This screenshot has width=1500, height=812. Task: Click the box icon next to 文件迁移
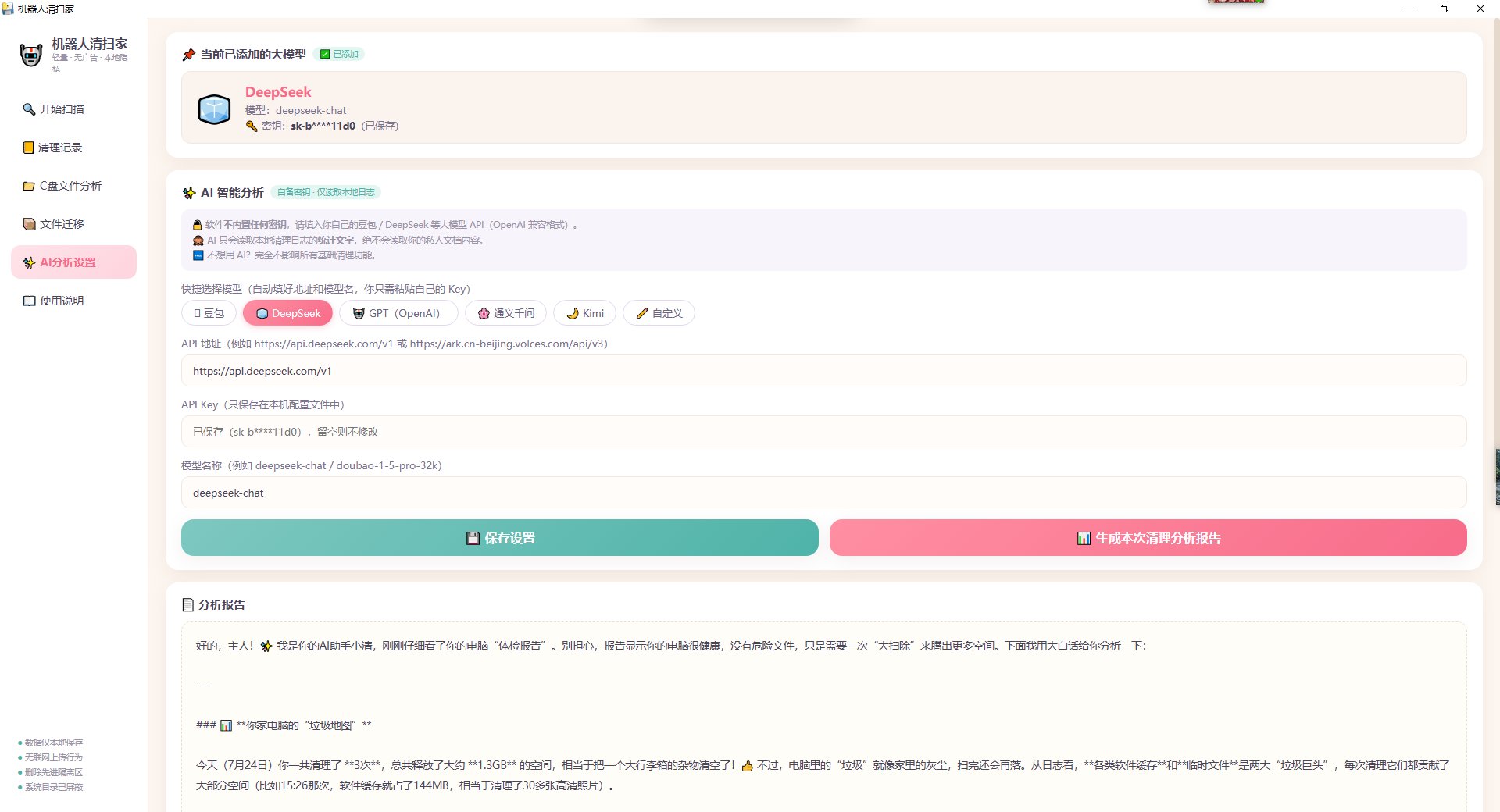[29, 224]
